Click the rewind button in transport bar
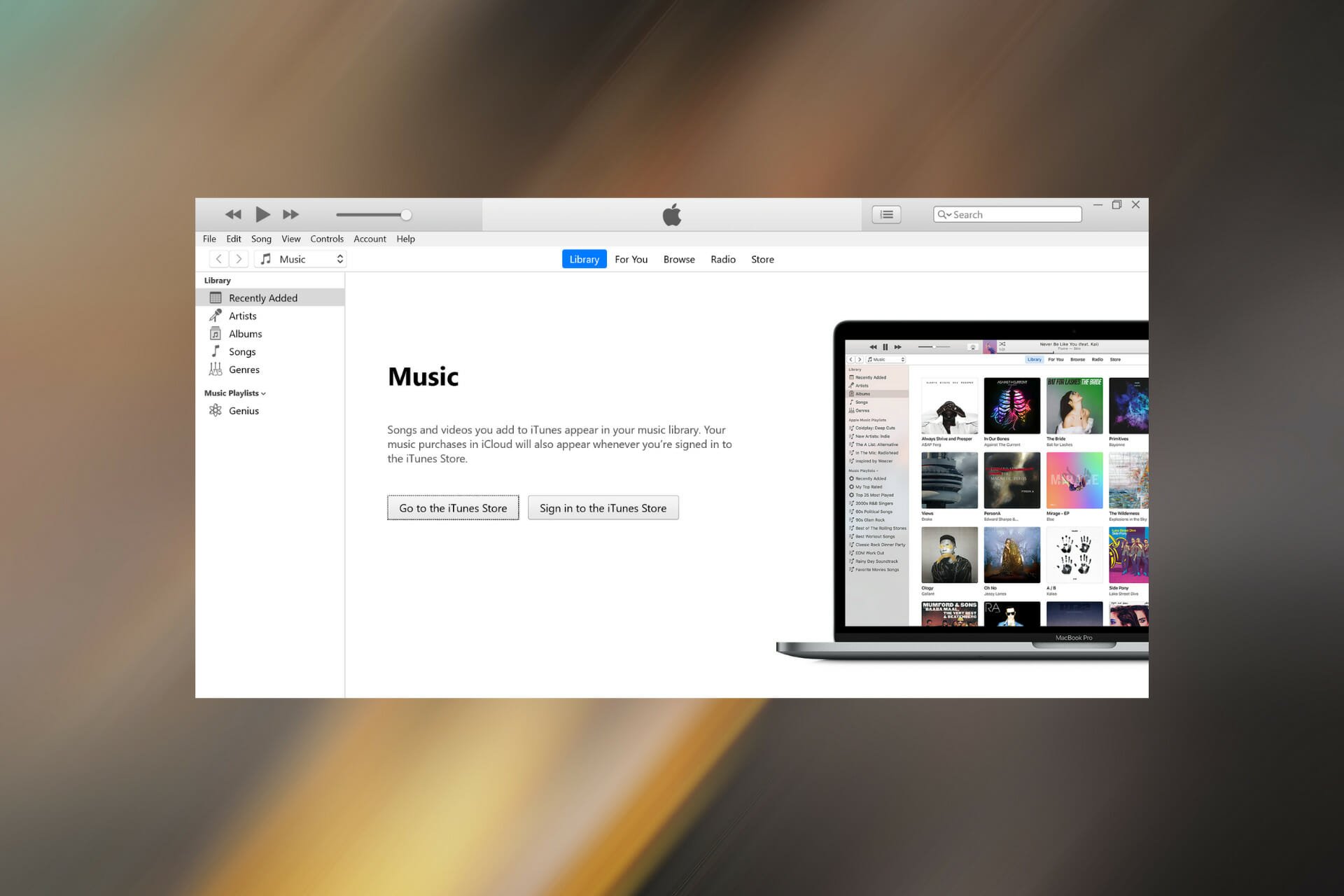1344x896 pixels. tap(235, 213)
